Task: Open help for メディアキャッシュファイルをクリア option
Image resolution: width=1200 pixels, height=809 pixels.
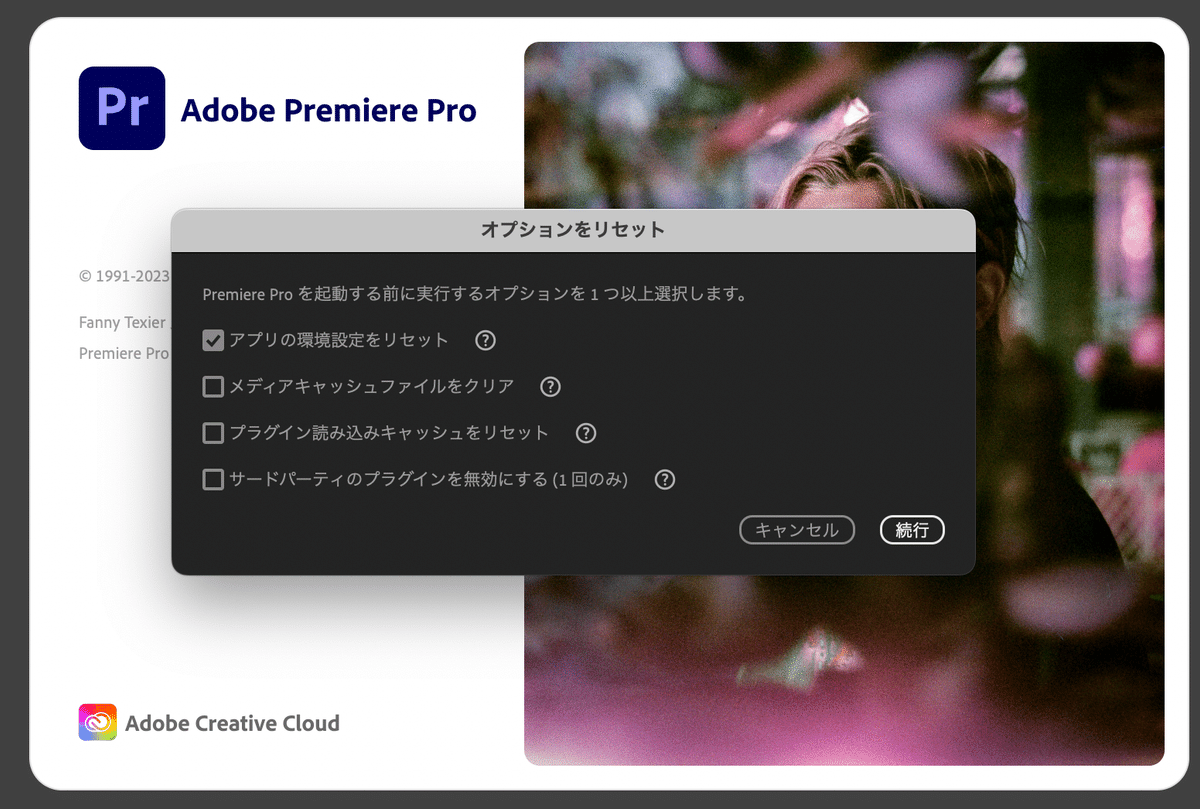Action: (550, 386)
